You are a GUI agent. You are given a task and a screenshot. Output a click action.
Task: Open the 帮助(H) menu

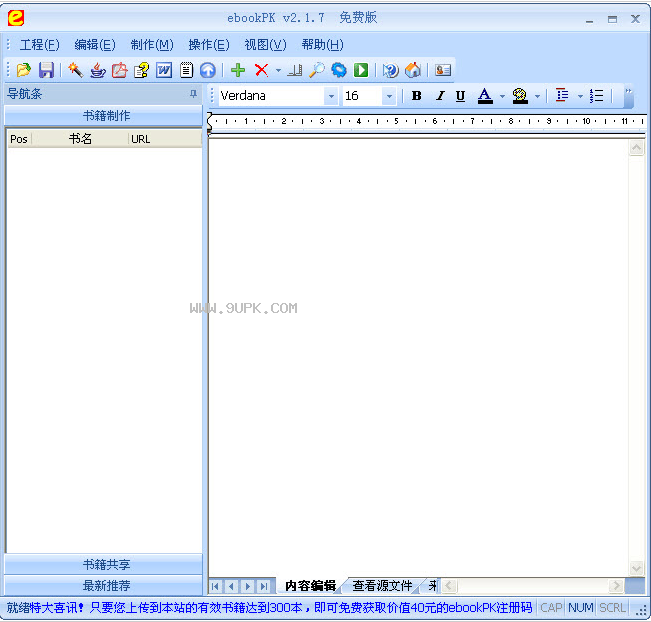tap(322, 44)
